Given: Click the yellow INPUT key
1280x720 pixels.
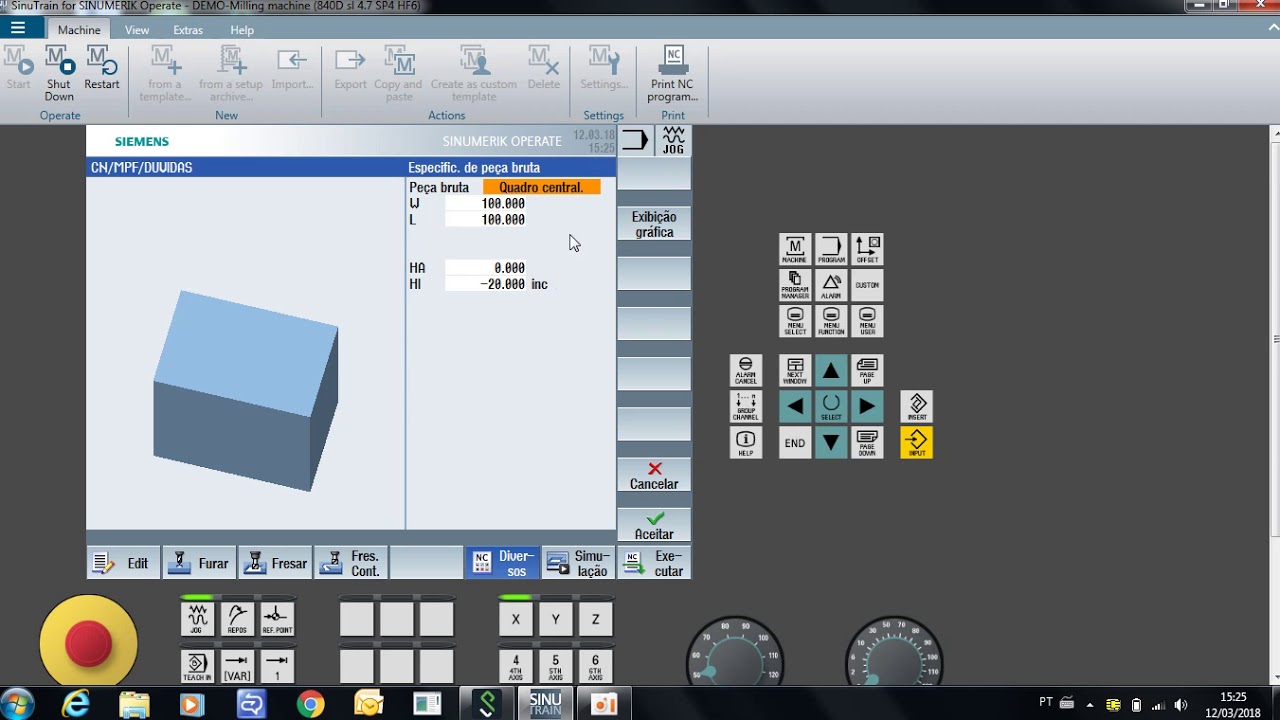Looking at the screenshot, I should click(917, 443).
